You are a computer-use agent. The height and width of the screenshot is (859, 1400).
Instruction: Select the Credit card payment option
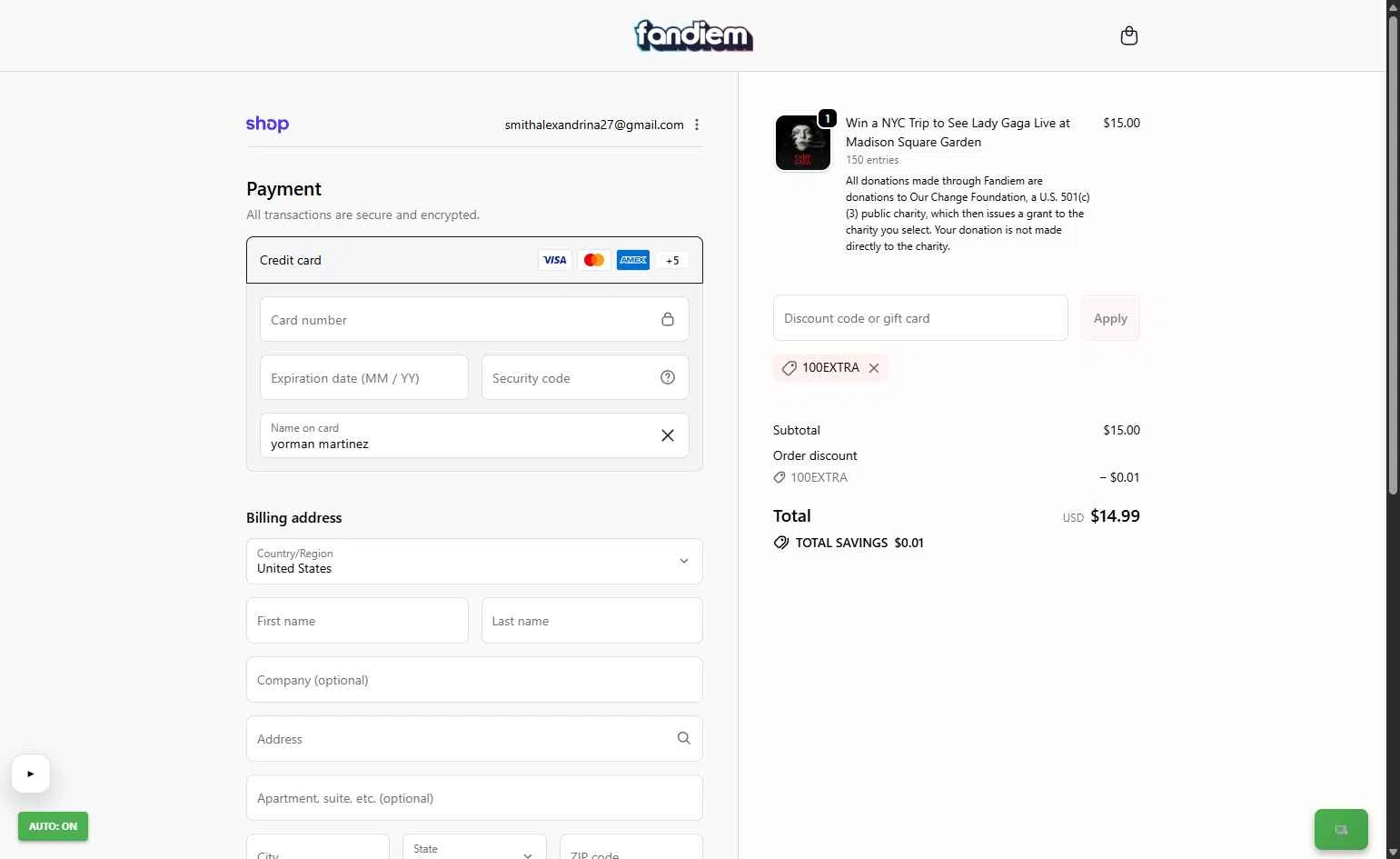point(474,260)
